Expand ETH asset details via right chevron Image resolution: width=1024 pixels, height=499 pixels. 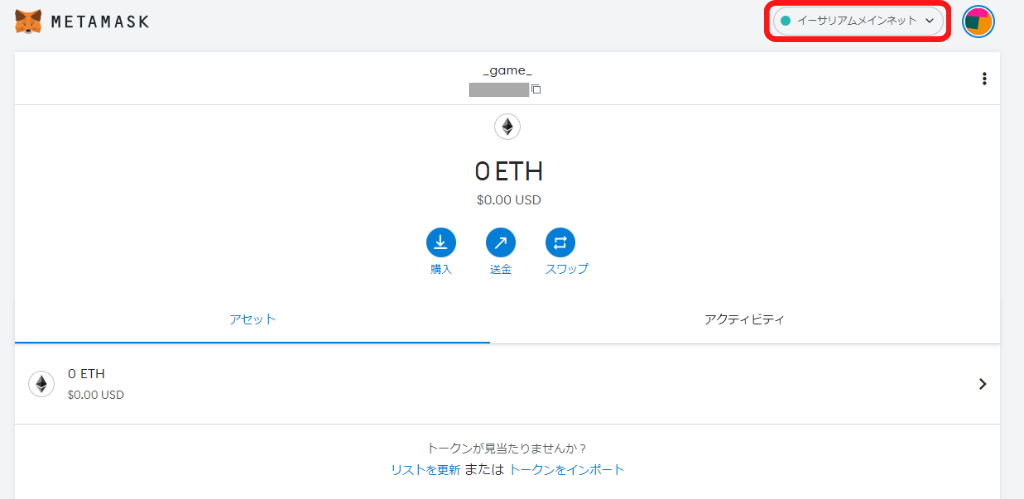[982, 384]
